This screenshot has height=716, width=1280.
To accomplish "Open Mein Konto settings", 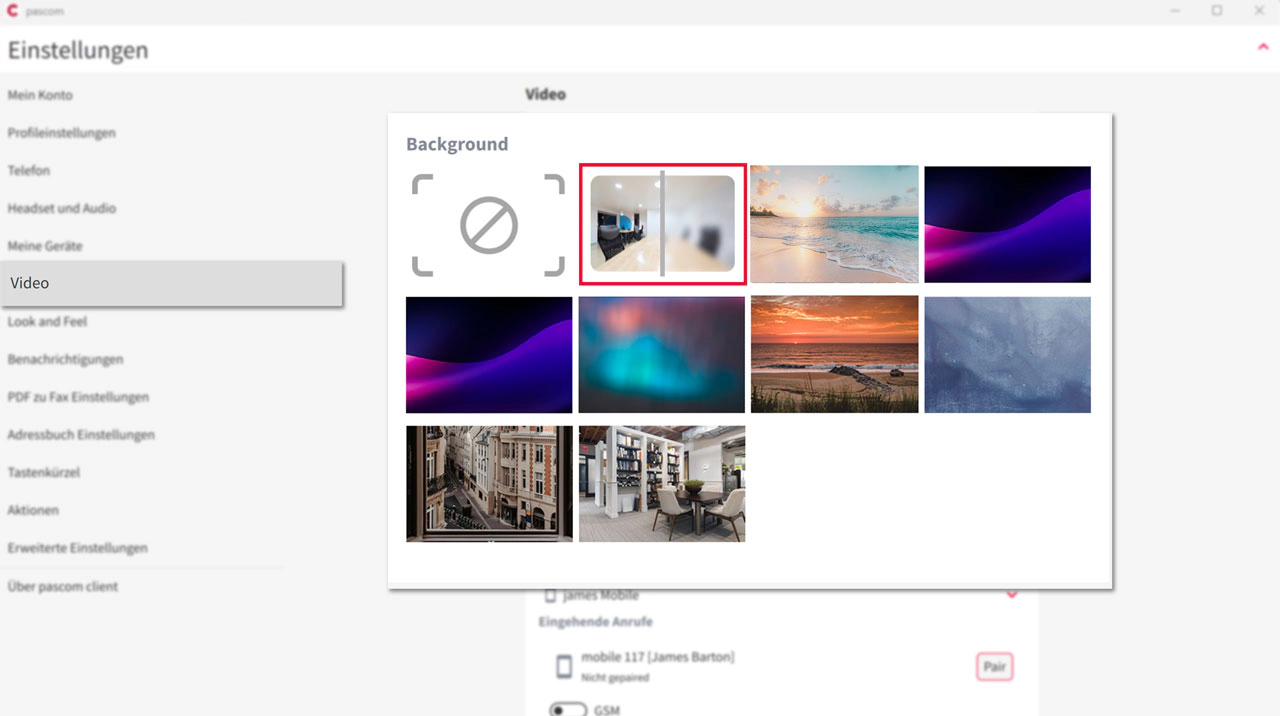I will (x=40, y=95).
